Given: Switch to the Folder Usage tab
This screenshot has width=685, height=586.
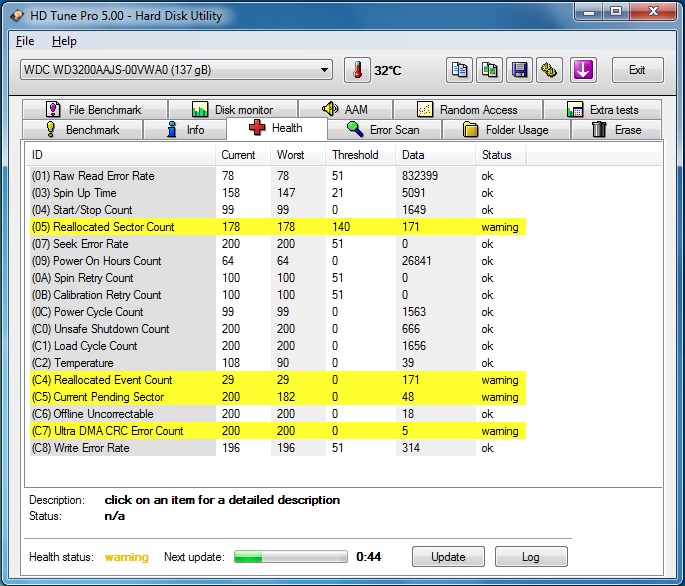Looking at the screenshot, I should click(x=506, y=130).
